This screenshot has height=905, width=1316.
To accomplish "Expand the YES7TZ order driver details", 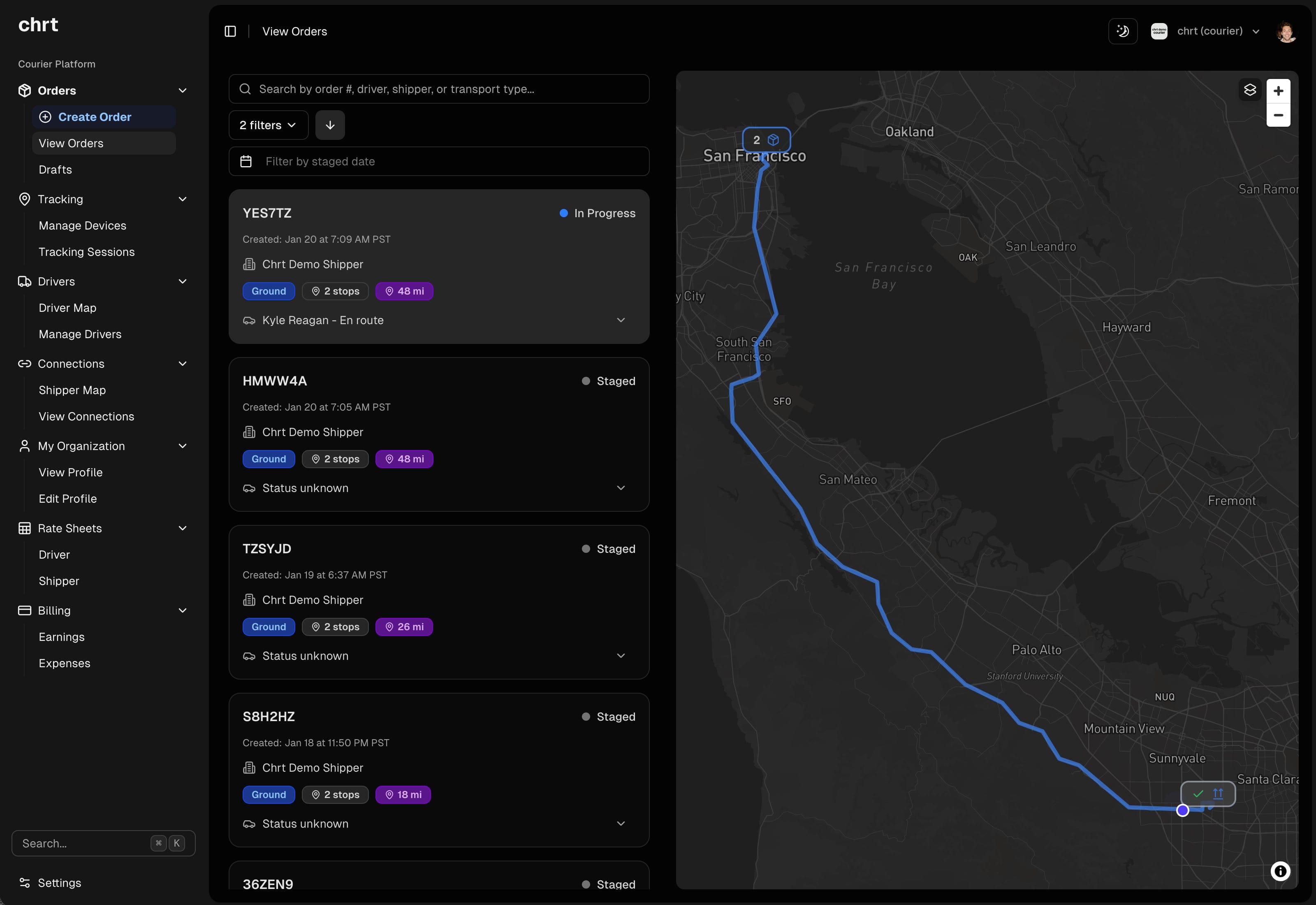I will (x=621, y=320).
